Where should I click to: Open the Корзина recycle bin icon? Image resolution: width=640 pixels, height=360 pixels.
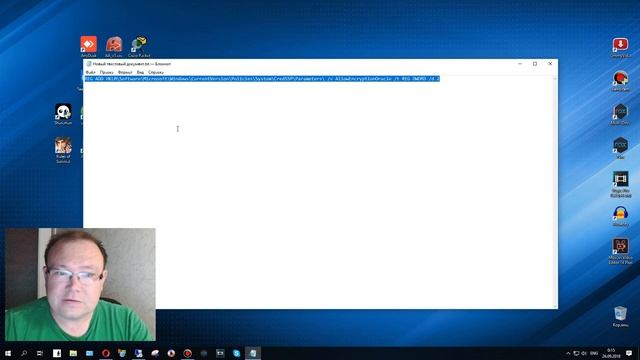tap(620, 317)
